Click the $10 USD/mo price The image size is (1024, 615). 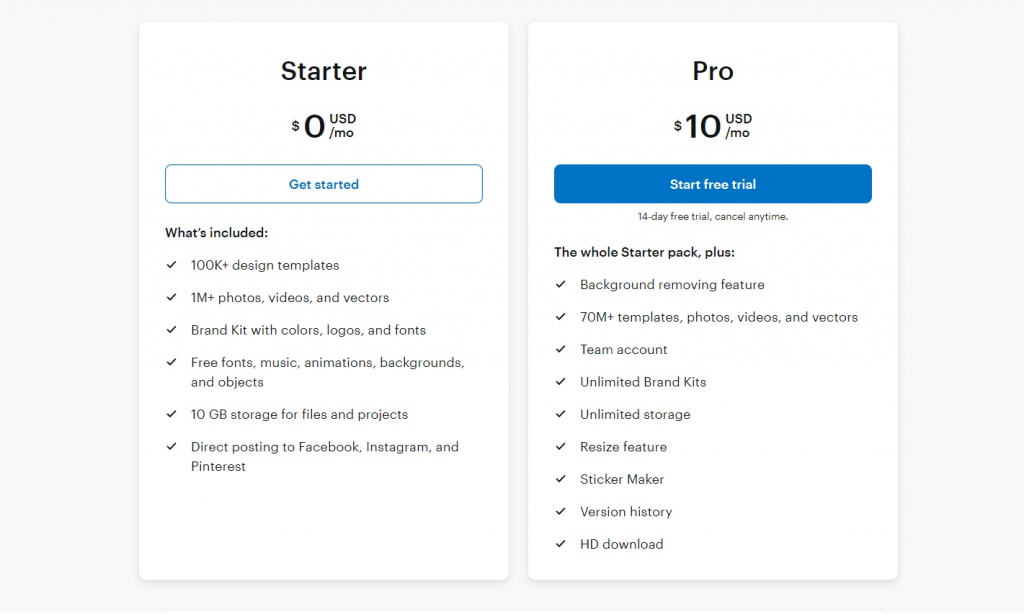coord(712,126)
